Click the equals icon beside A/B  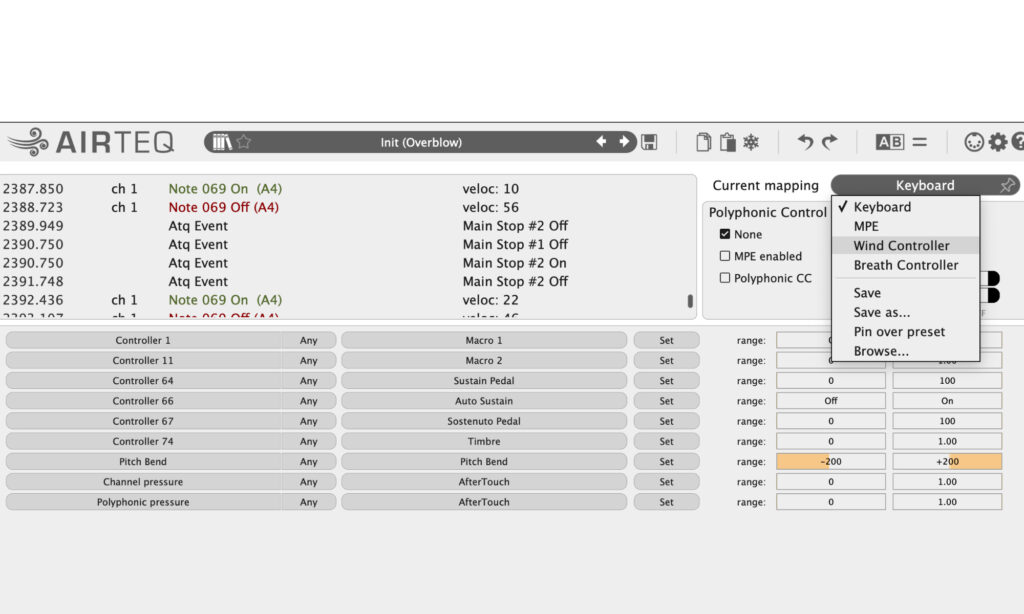point(920,142)
